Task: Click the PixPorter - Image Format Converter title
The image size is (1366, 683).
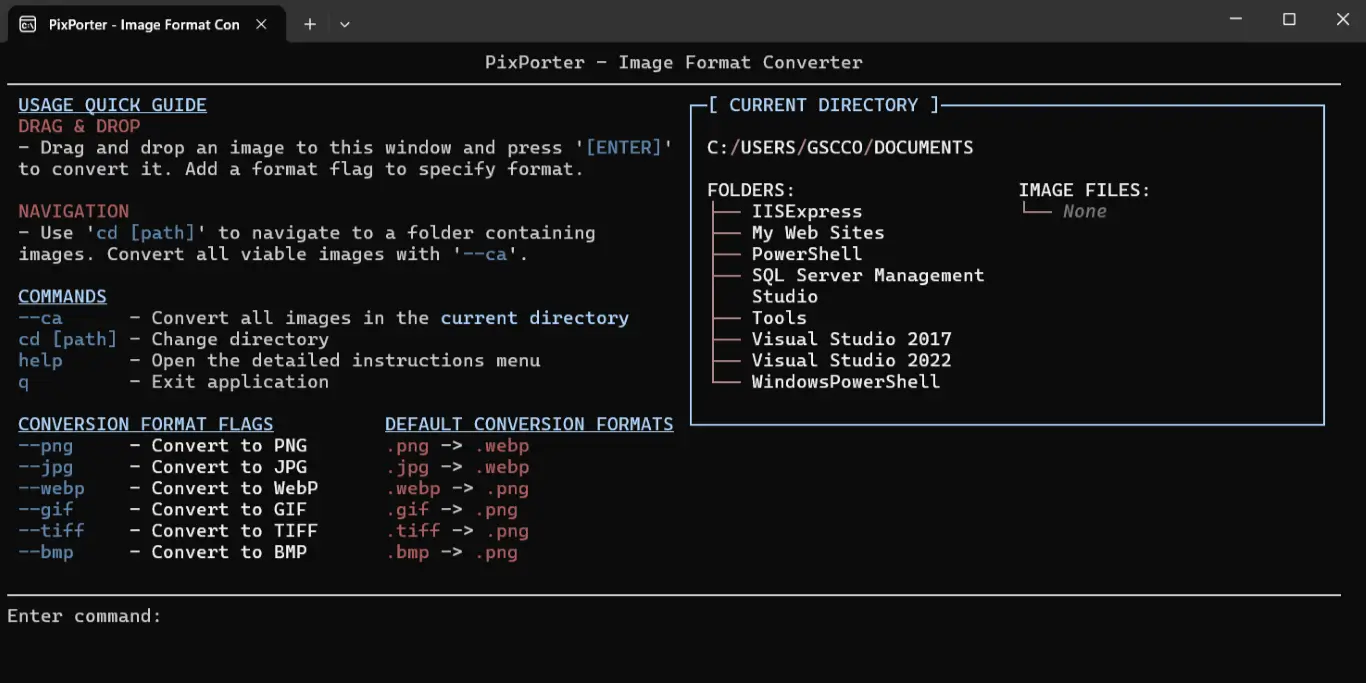Action: pyautogui.click(x=674, y=62)
